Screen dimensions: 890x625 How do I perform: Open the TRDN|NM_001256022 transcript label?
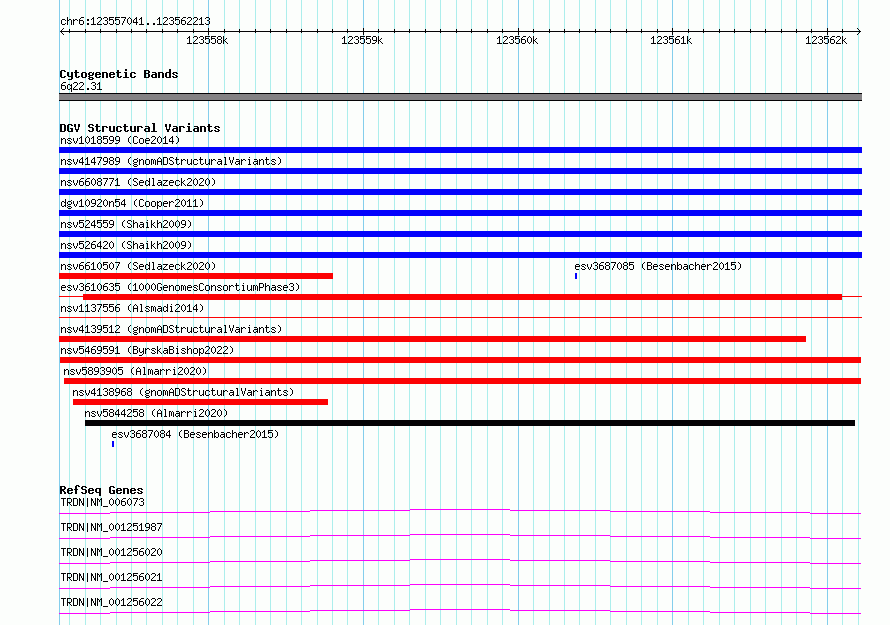point(111,602)
